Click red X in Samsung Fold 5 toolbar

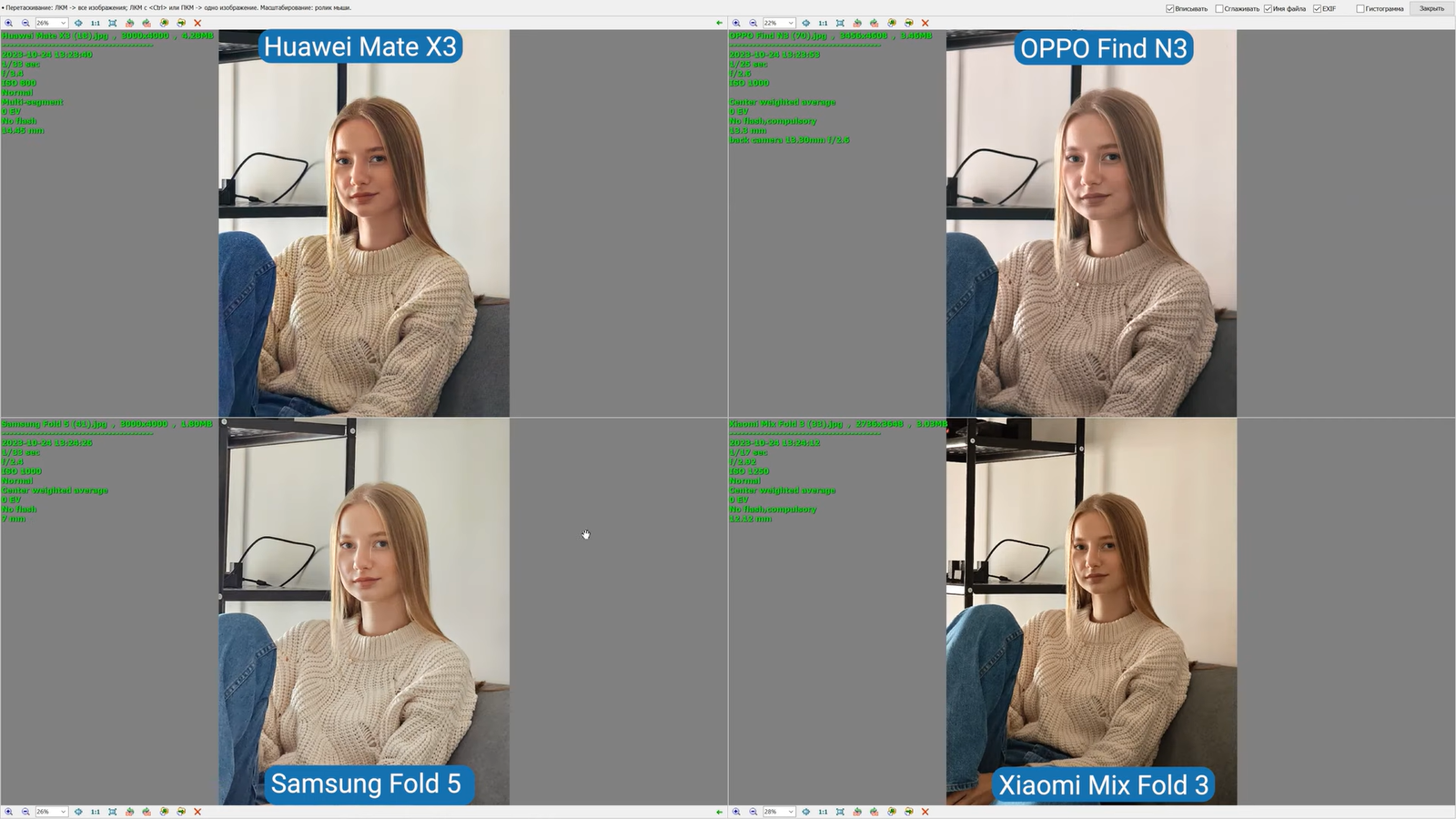[197, 812]
